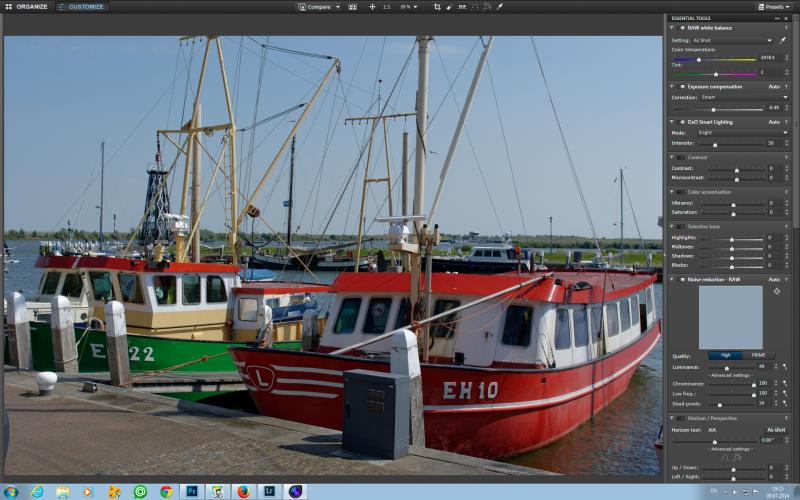
Task: Open white balance Setting dropdown
Action: pyautogui.click(x=733, y=40)
